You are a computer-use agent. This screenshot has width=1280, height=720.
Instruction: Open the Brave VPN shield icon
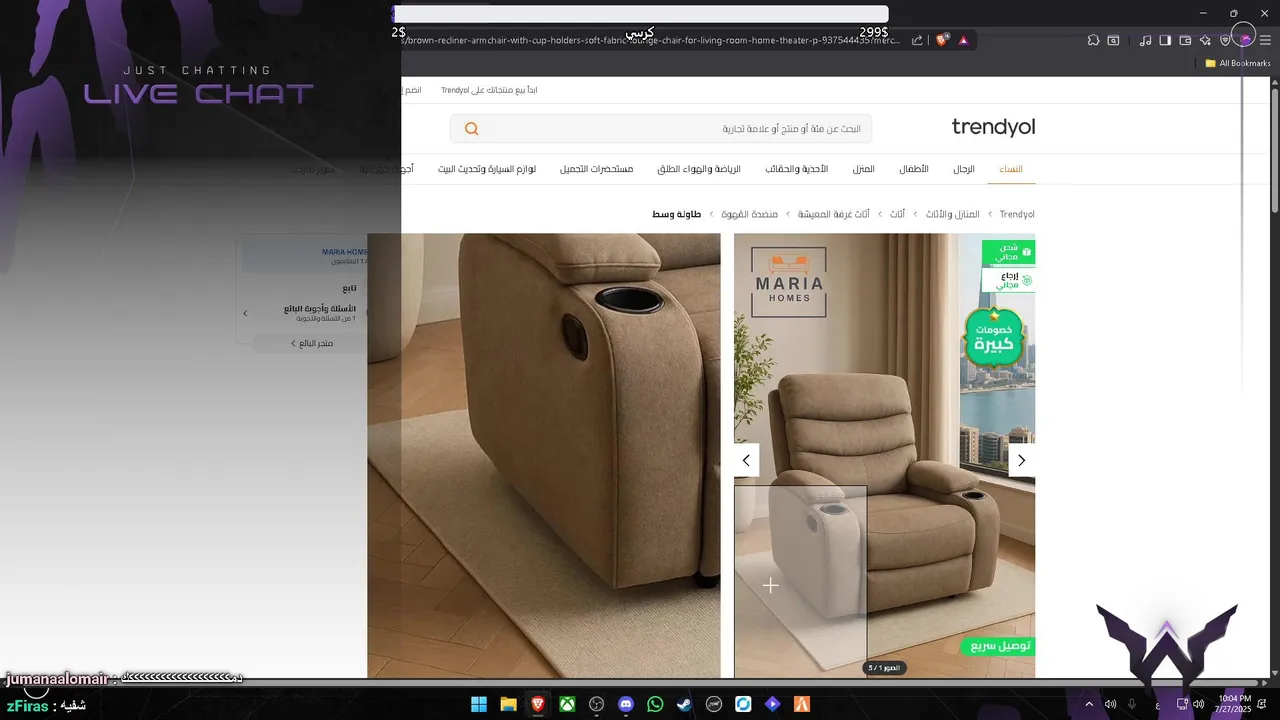(1225, 40)
